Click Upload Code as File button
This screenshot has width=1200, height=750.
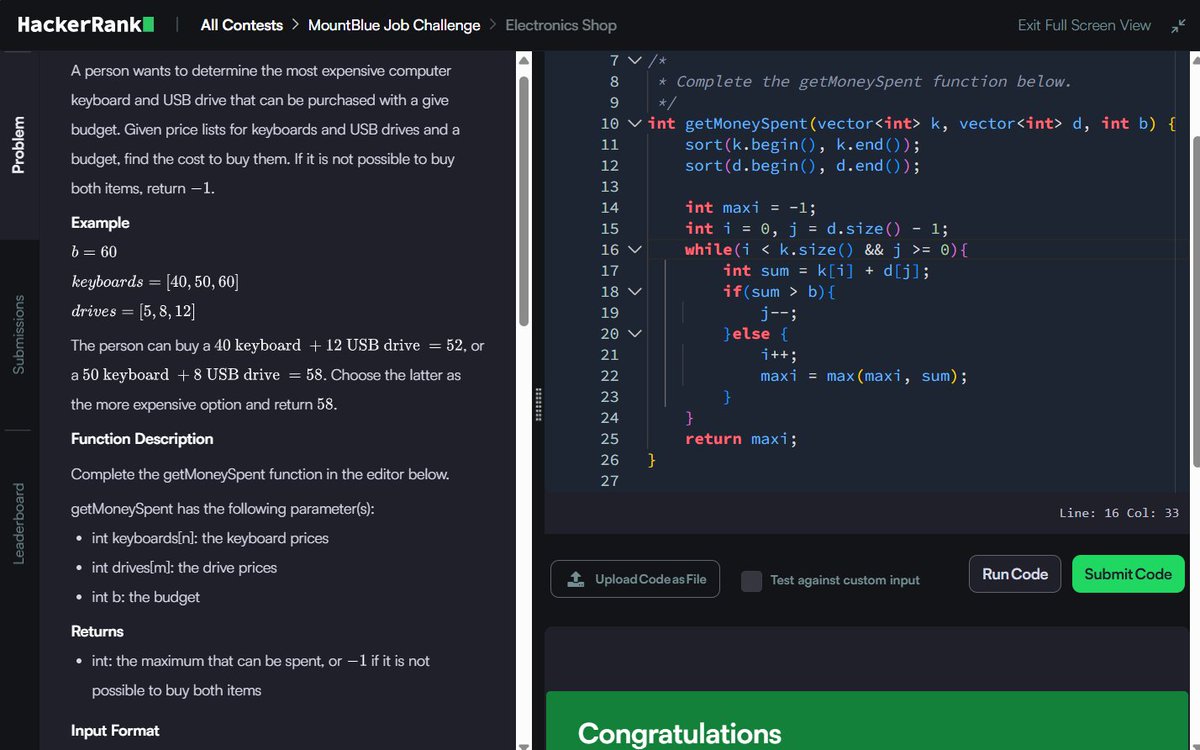(x=635, y=579)
